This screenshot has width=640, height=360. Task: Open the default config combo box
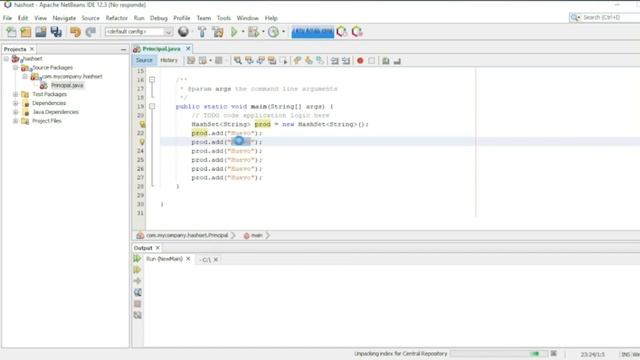139,32
